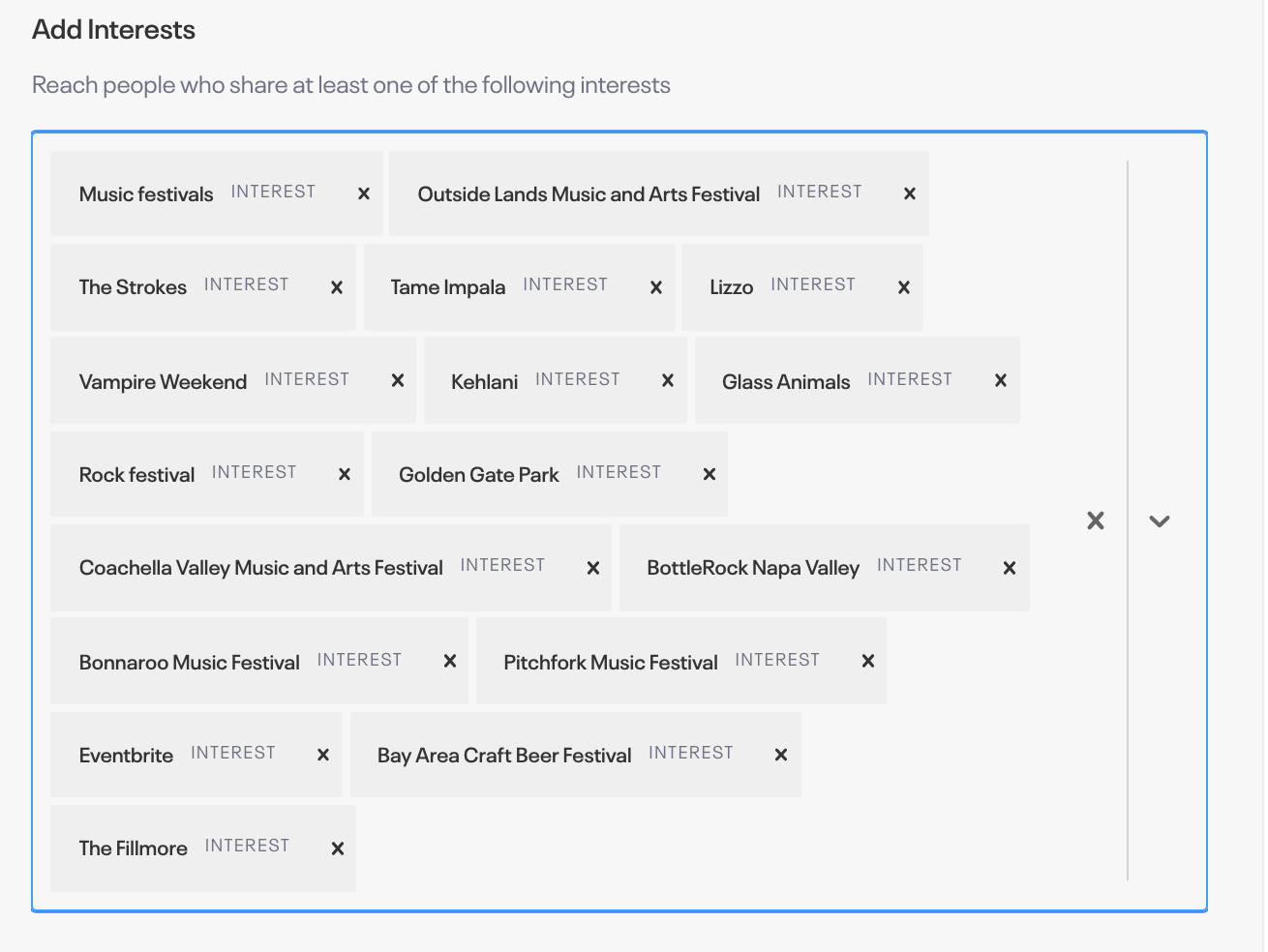The image size is (1268, 952).
Task: Remove The Fillmore interest tag
Action: pos(338,848)
